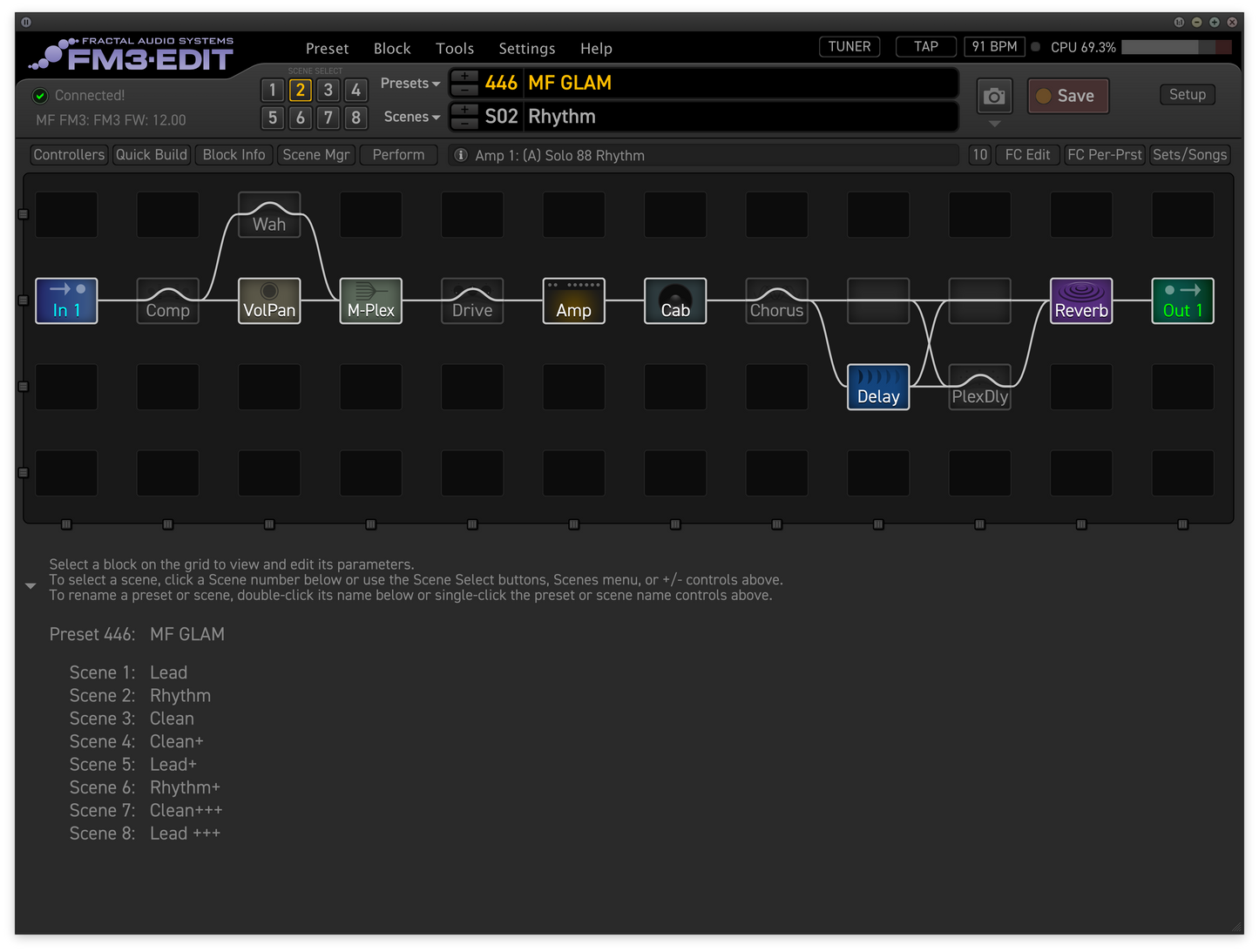Viewport: 1259px width, 952px height.
Task: Open the Tools menu
Action: 455,49
